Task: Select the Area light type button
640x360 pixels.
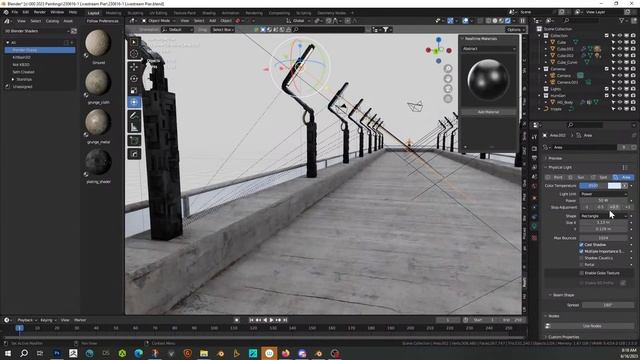Action: (623, 177)
